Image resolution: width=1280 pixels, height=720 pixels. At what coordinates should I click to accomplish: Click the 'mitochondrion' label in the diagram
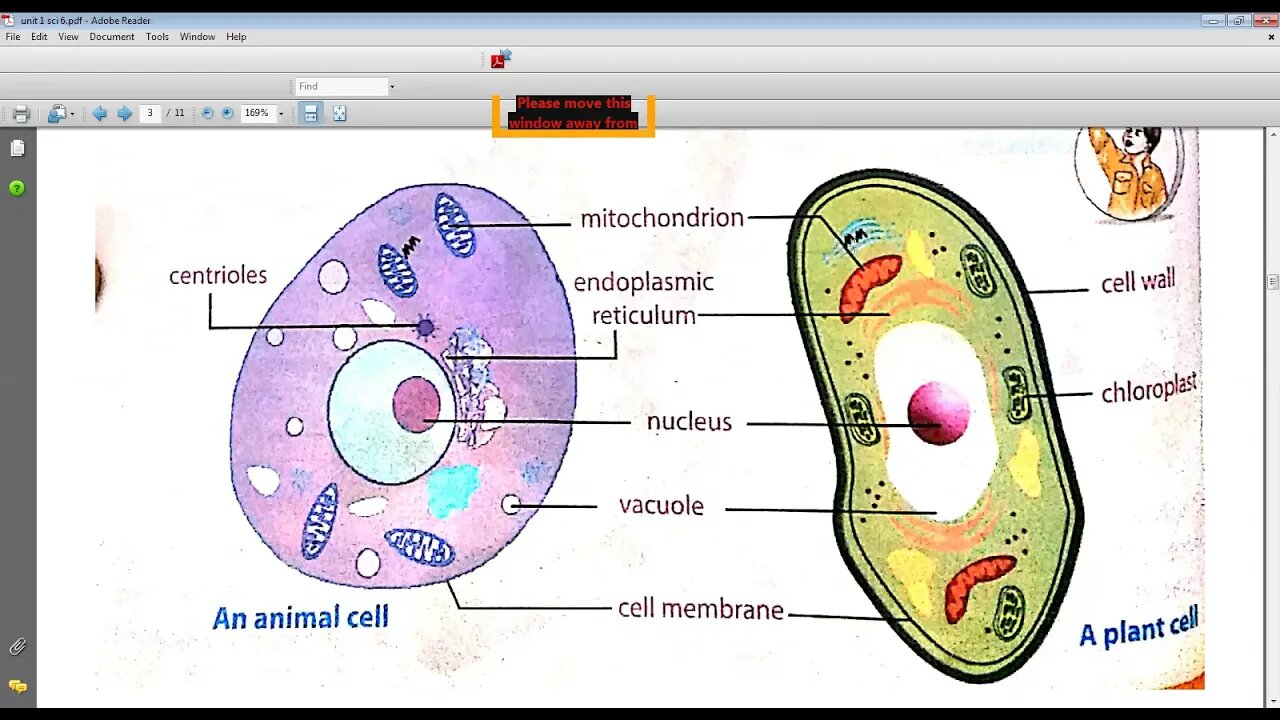(x=662, y=218)
